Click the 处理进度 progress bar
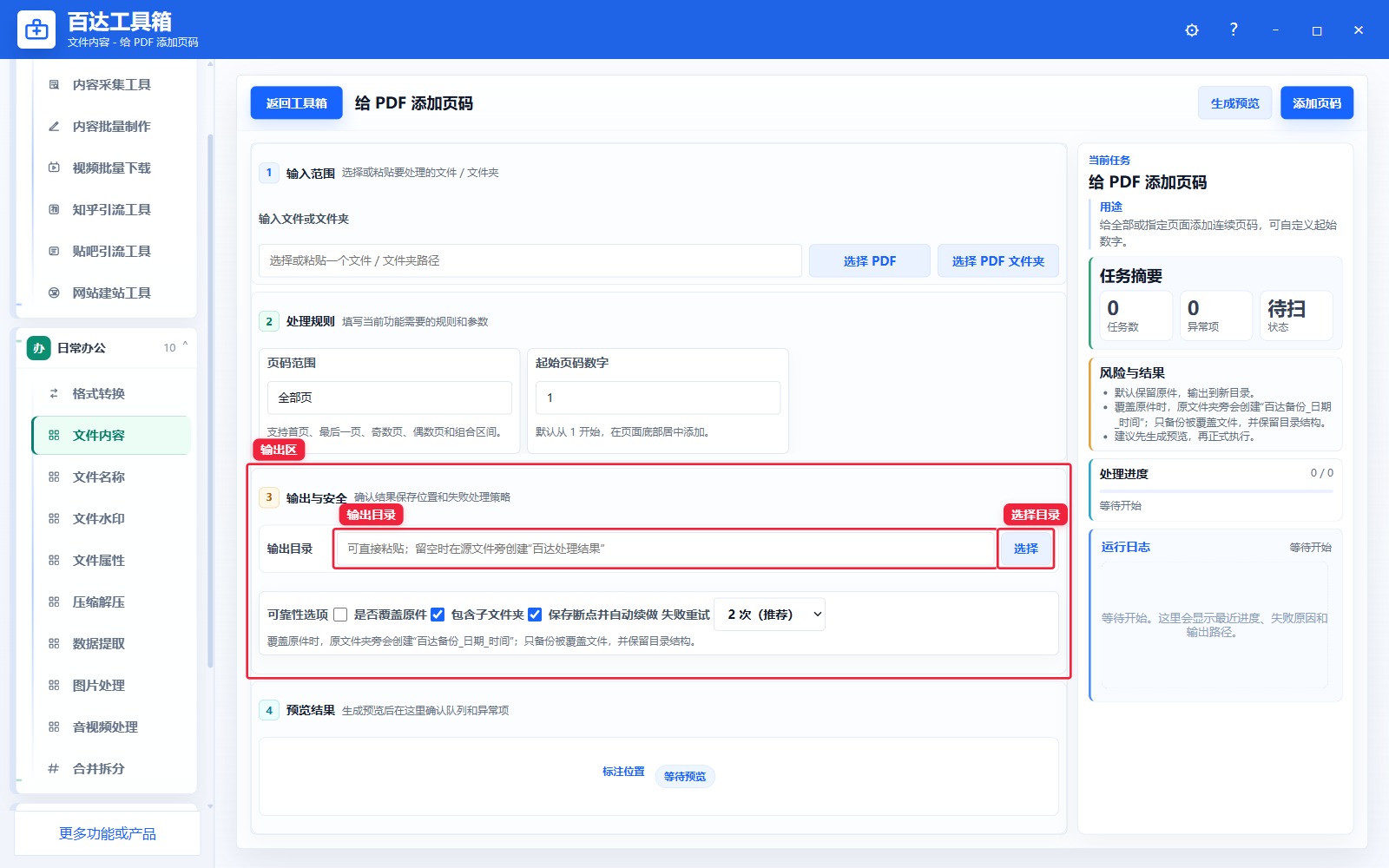 point(1216,491)
